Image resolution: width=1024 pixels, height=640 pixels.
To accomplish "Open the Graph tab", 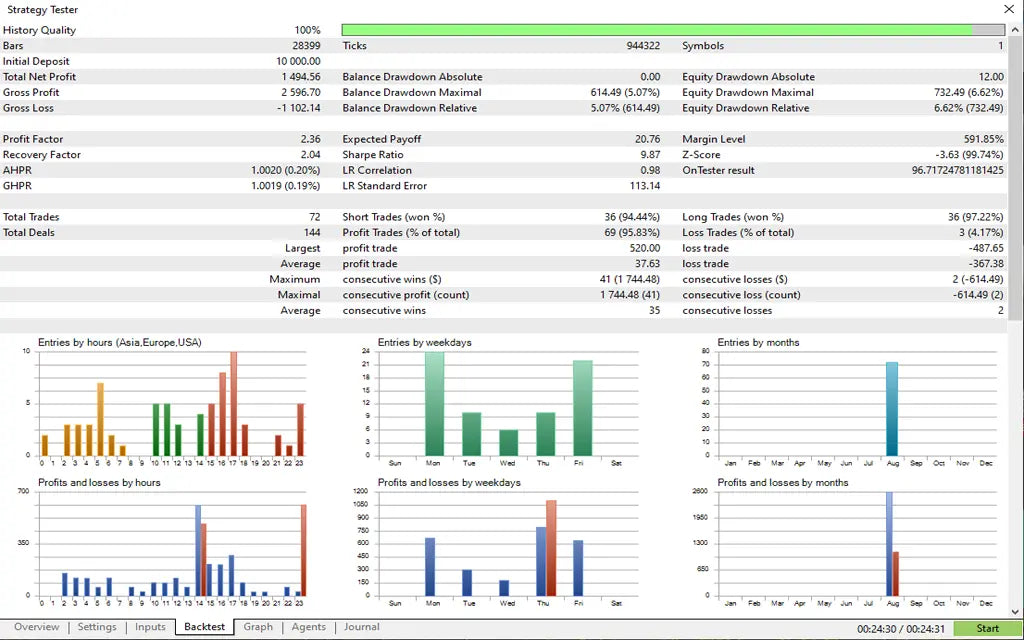I will 258,627.
